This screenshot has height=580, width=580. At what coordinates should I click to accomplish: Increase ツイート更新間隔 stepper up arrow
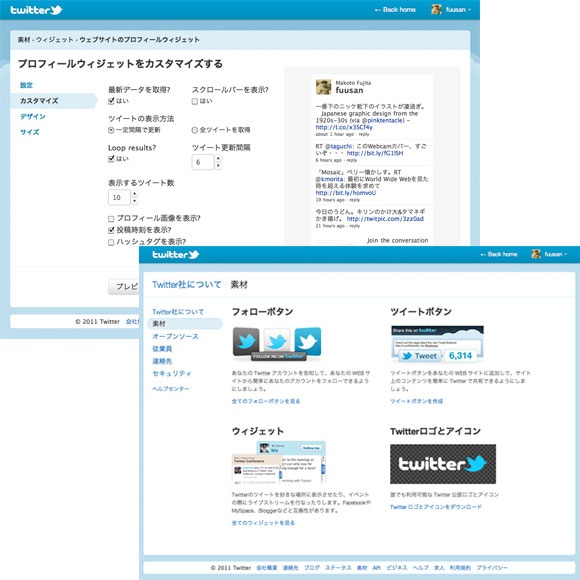pos(218,158)
